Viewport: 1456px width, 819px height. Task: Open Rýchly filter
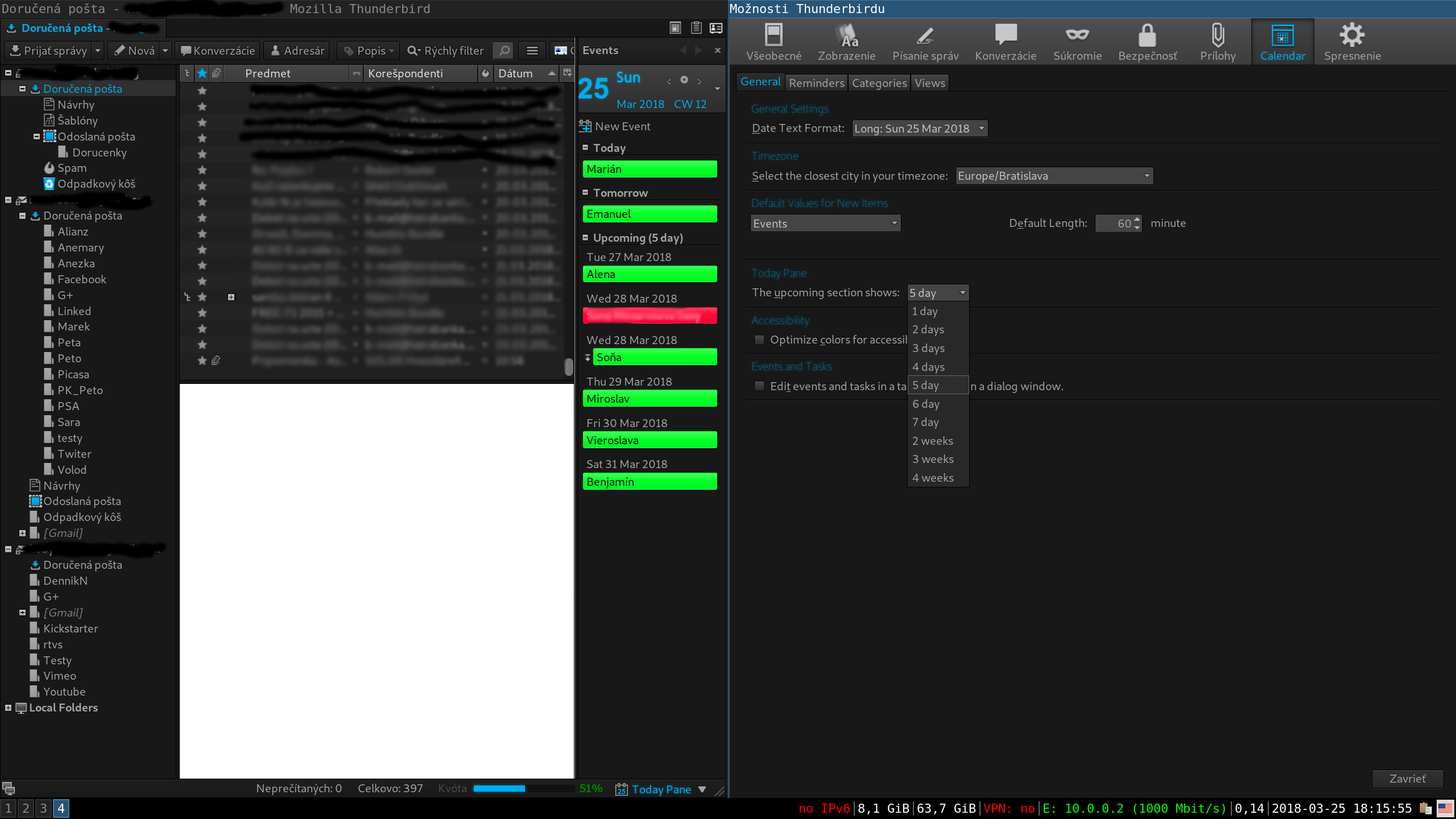445,51
